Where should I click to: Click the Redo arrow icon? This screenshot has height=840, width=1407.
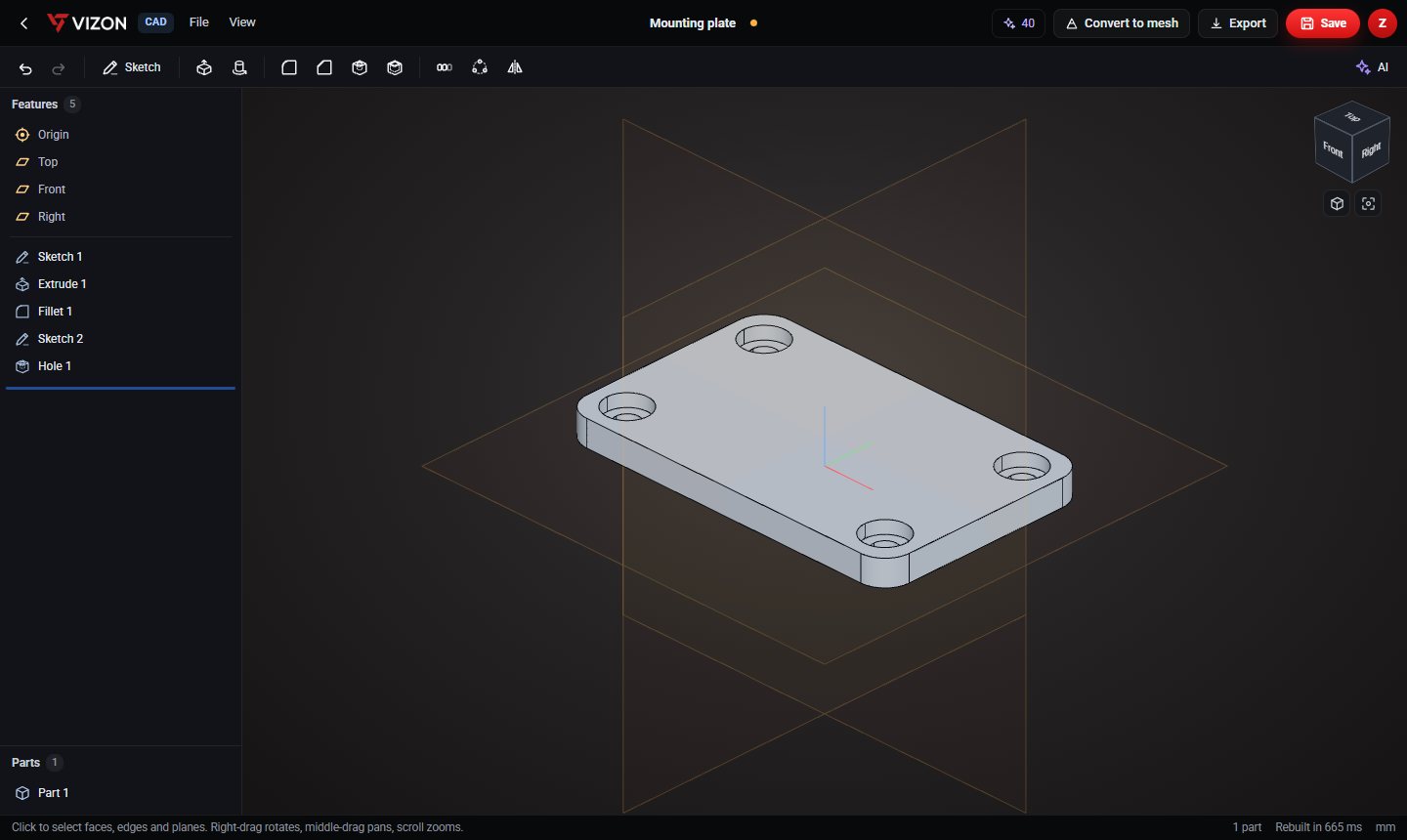coord(59,68)
